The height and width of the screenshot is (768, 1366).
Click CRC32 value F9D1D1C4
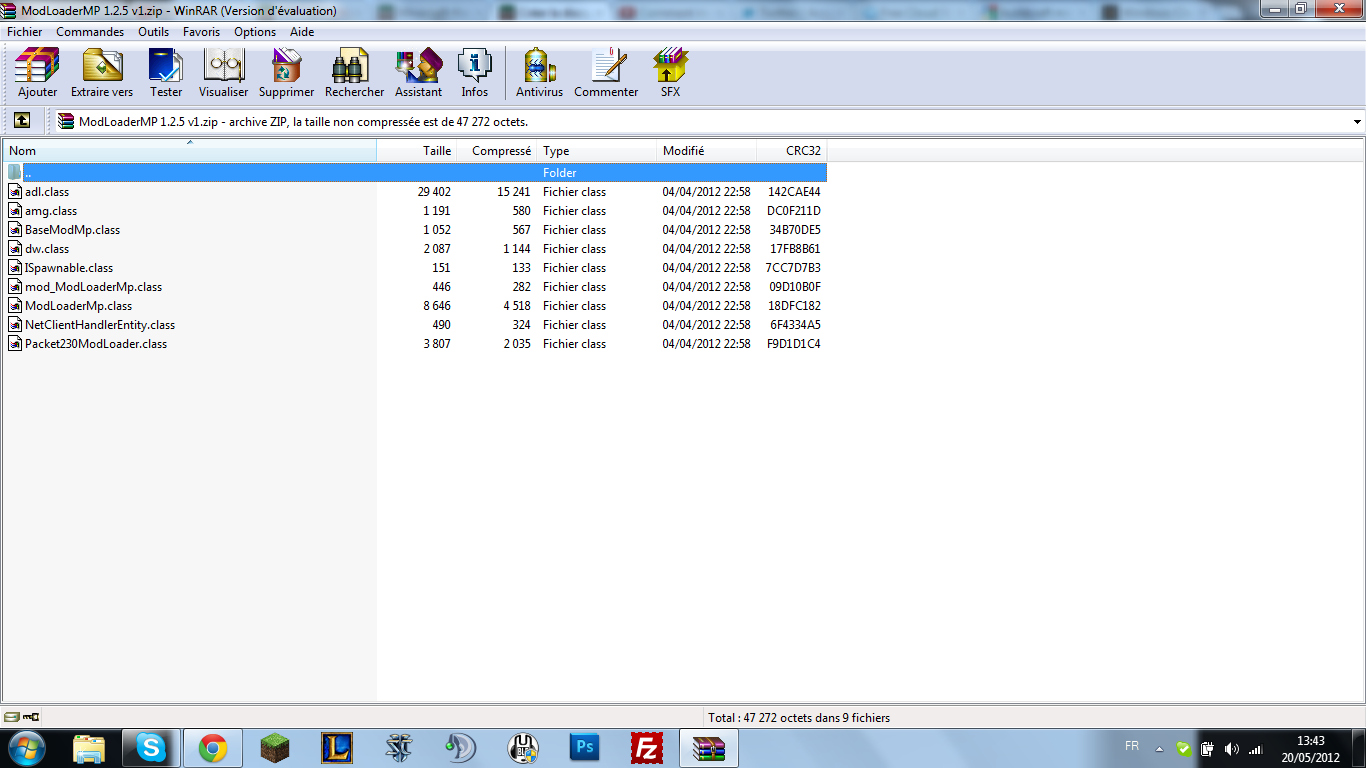coord(794,344)
